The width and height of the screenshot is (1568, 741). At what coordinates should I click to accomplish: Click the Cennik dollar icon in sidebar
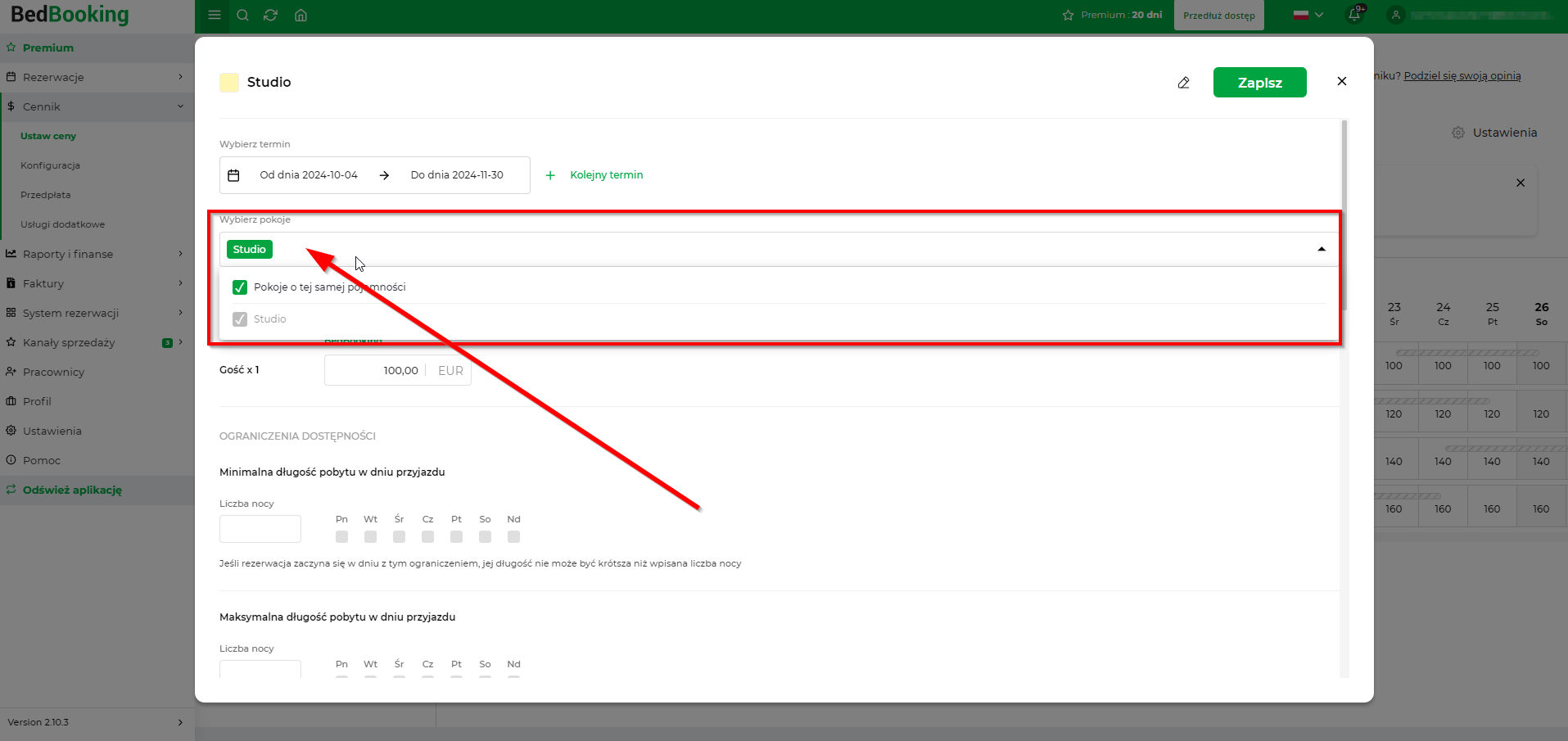[x=11, y=106]
